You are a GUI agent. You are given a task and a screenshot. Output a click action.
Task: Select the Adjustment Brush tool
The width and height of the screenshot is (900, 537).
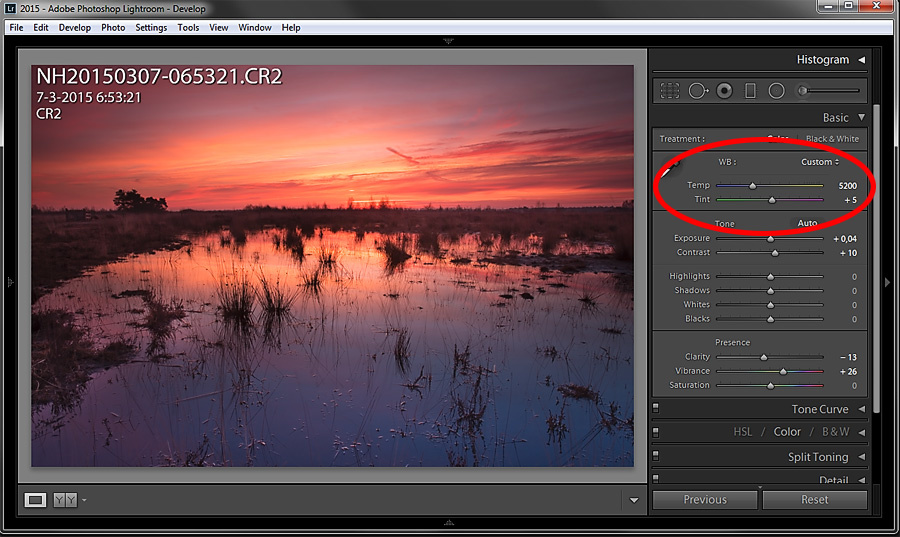click(829, 91)
